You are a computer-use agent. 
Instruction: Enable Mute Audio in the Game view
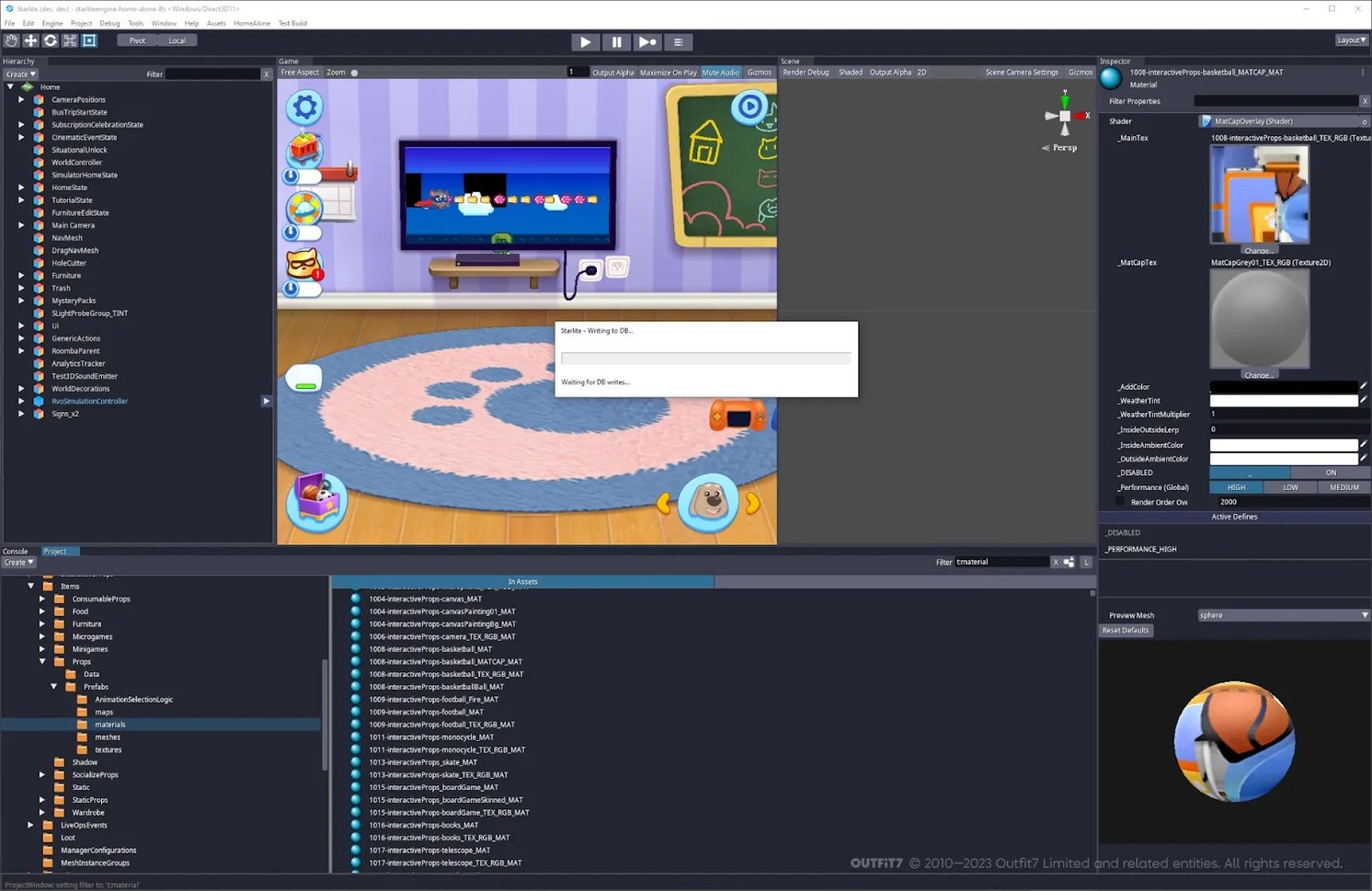(721, 72)
